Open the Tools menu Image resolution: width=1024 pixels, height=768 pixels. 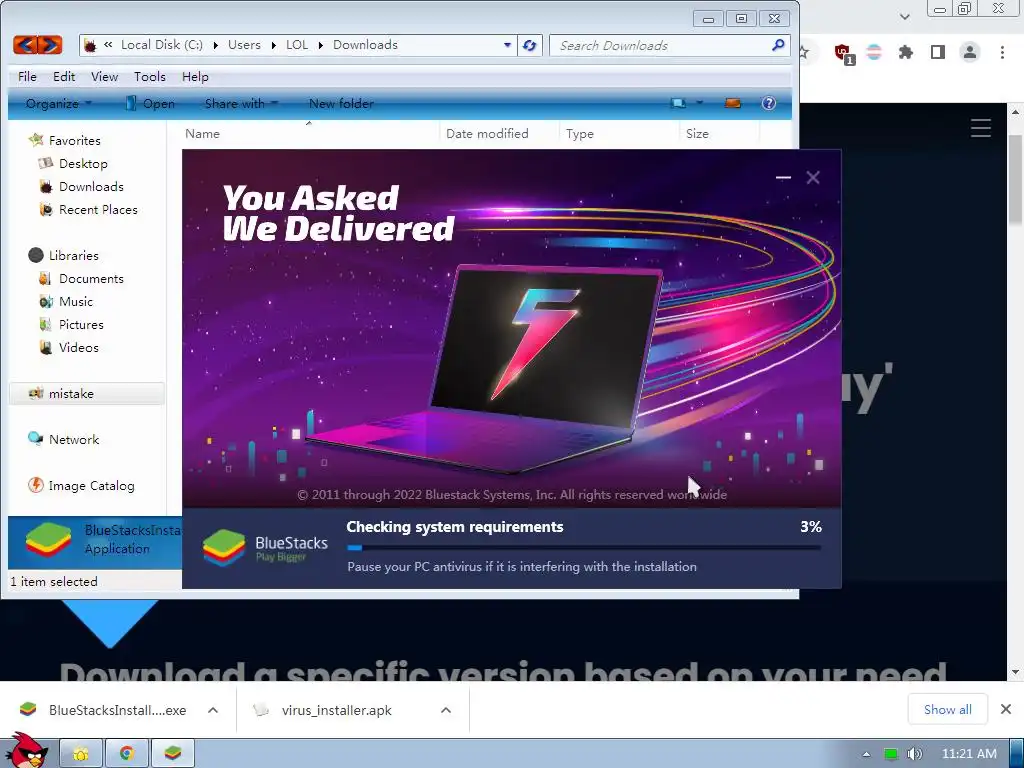pos(150,76)
